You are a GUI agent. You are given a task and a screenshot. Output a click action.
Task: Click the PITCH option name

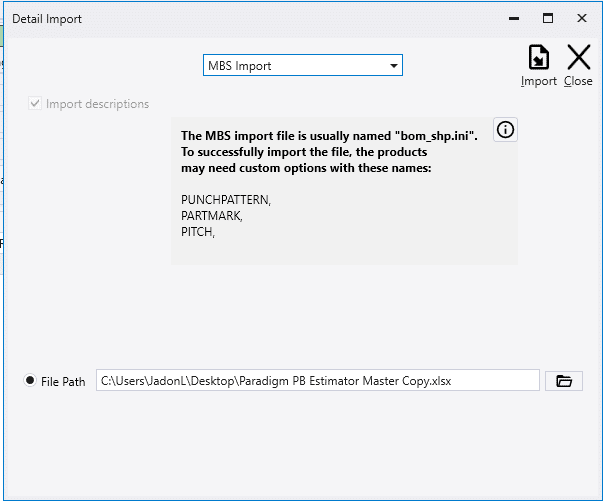[x=198, y=232]
